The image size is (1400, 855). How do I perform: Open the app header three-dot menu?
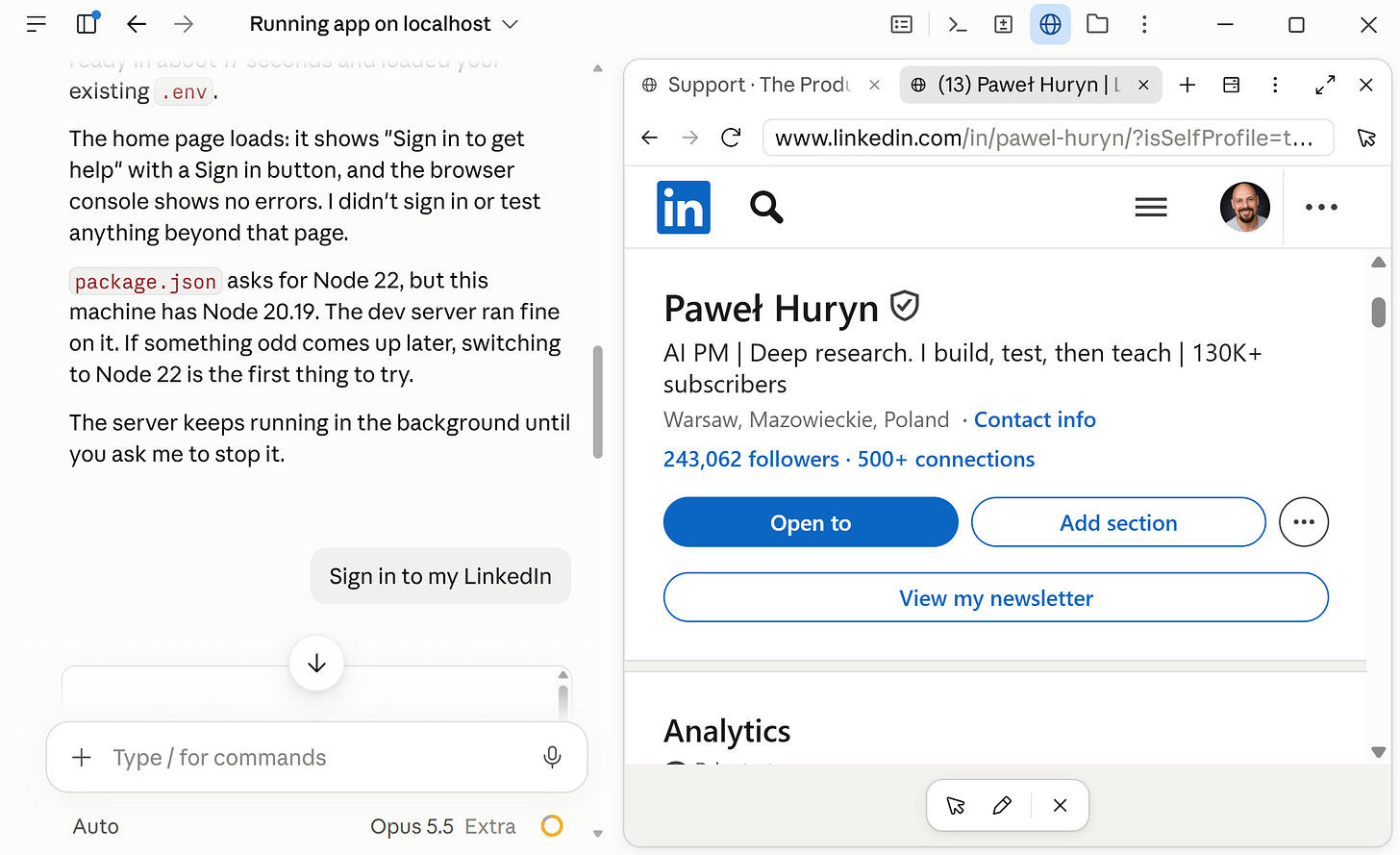pyautogui.click(x=1144, y=24)
